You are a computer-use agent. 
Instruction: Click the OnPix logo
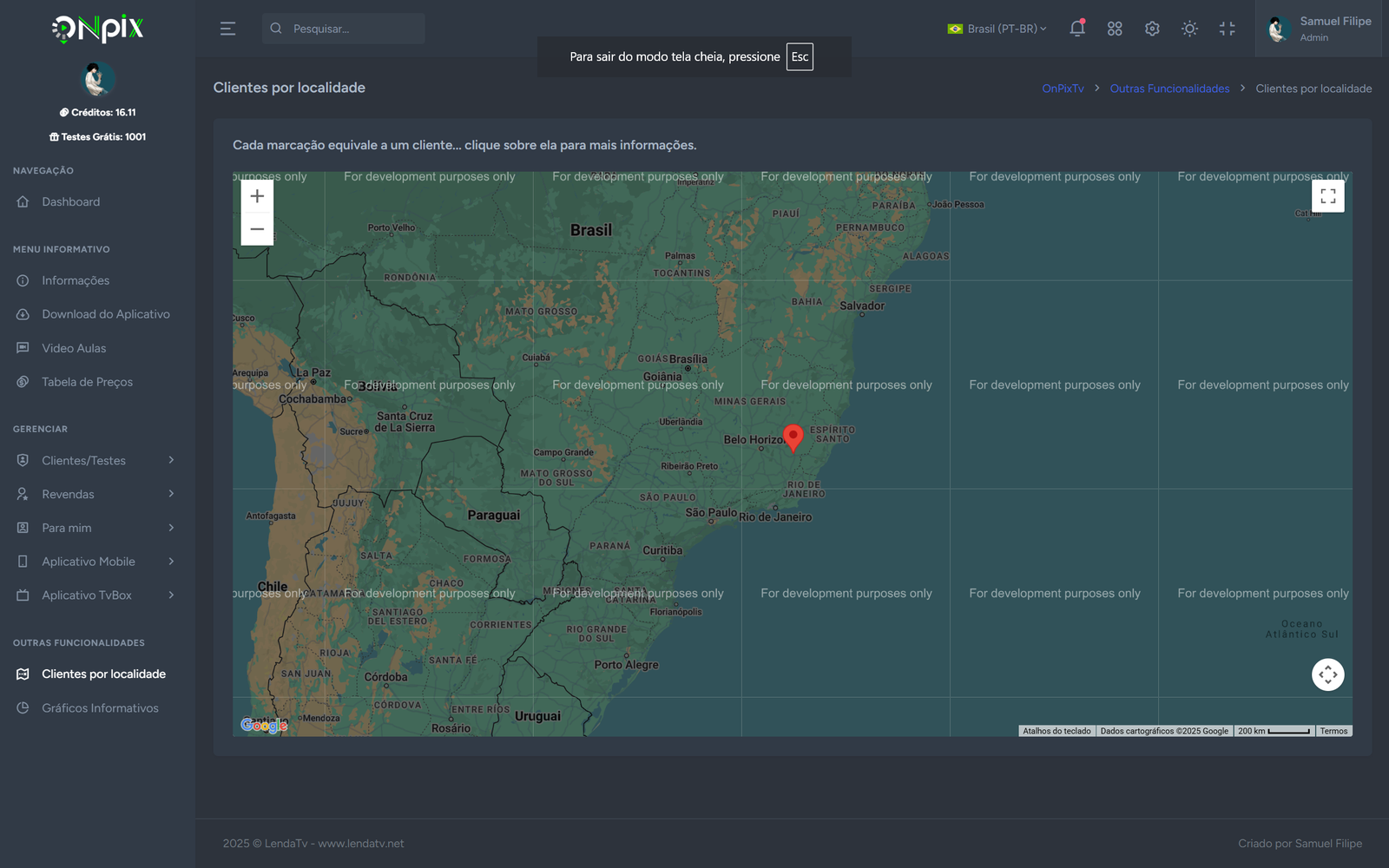click(97, 29)
